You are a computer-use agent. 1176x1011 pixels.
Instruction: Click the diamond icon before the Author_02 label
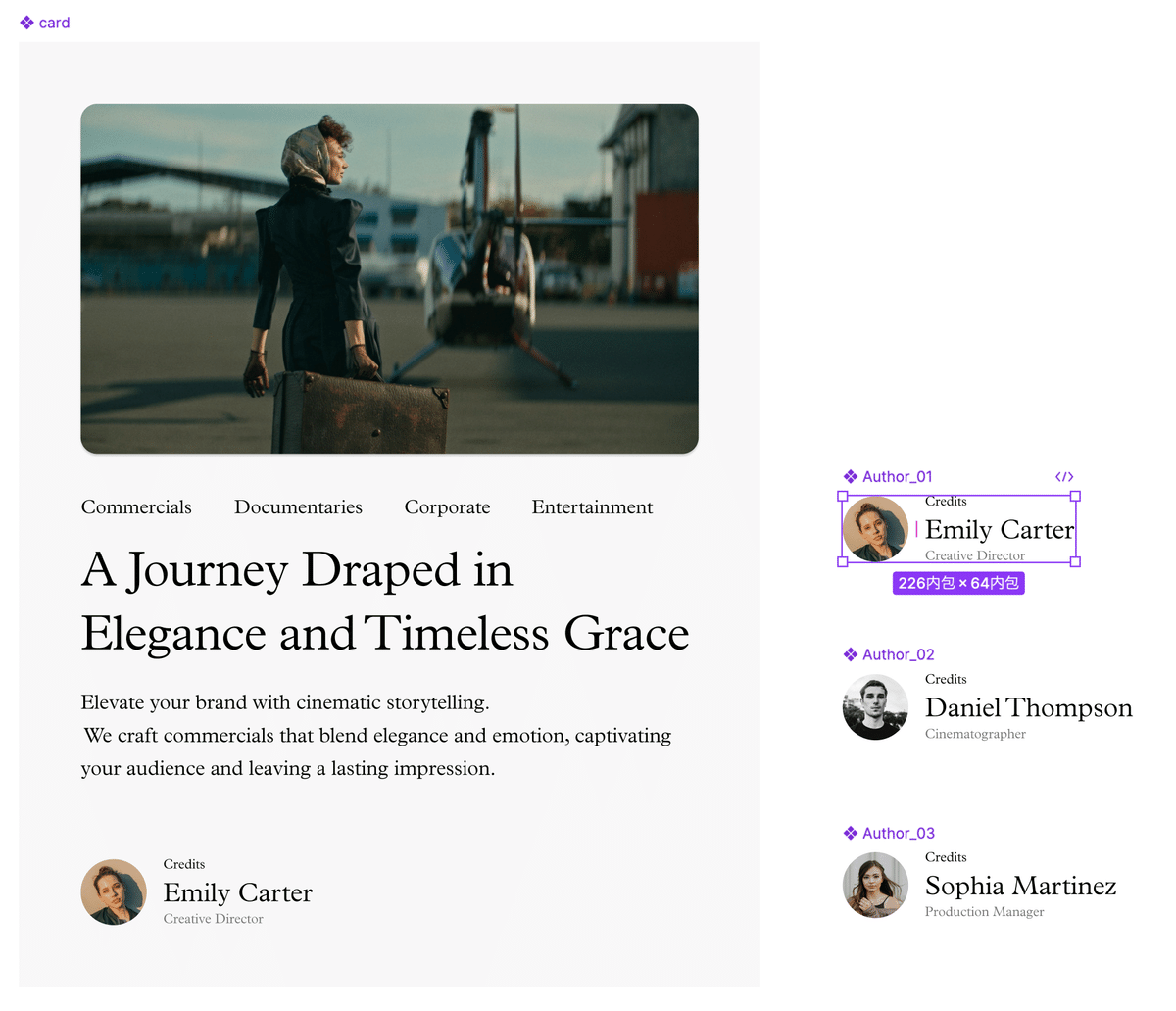tap(851, 654)
